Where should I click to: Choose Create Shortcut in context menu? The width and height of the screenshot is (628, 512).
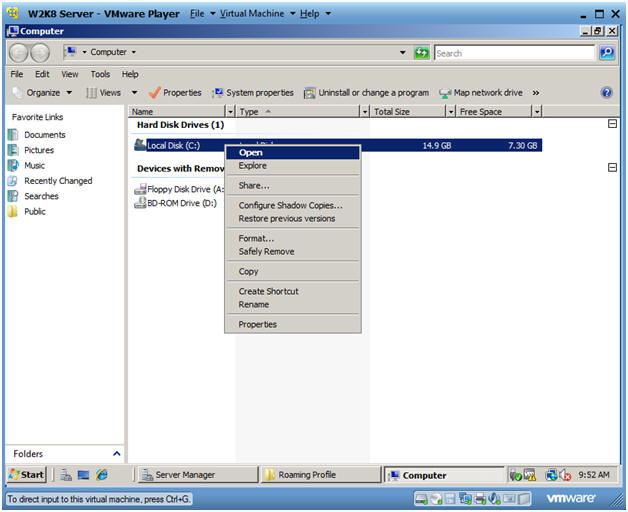[x=293, y=291]
